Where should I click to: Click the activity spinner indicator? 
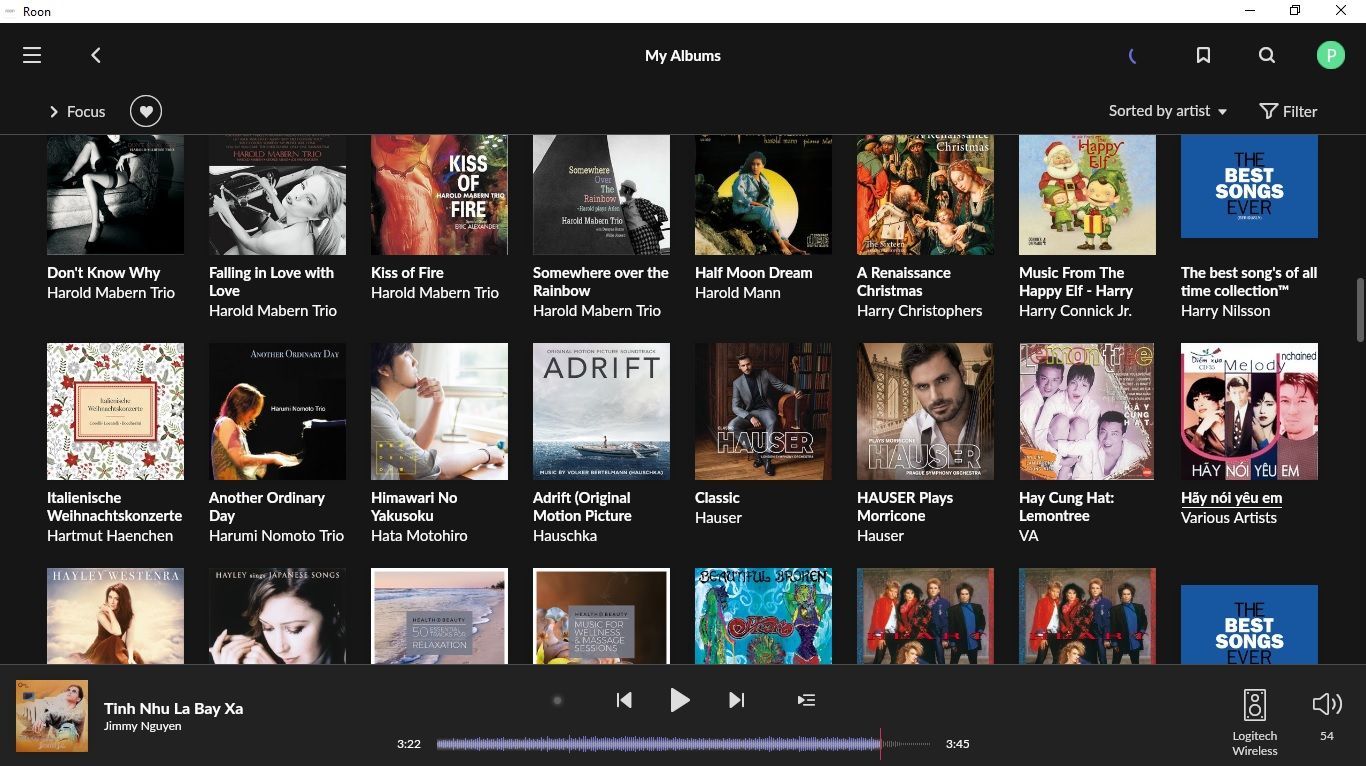click(1133, 56)
